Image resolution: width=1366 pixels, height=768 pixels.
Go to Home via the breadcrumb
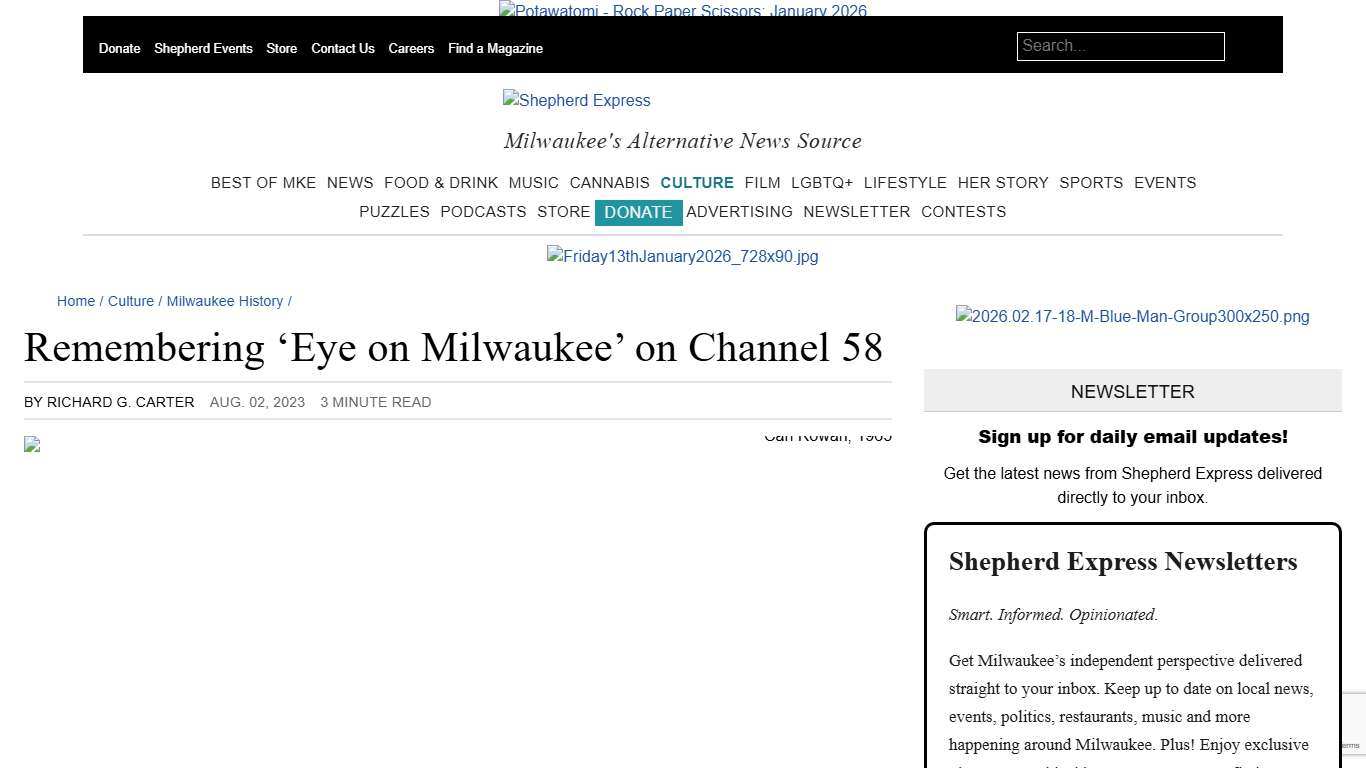(x=75, y=301)
